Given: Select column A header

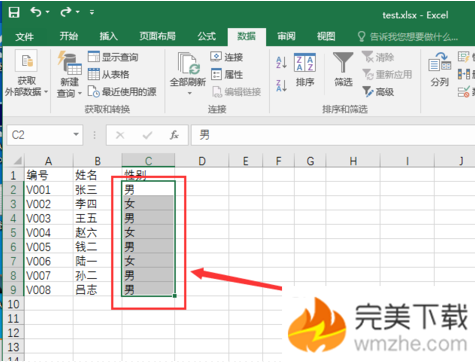Looking at the screenshot, I should point(49,161).
